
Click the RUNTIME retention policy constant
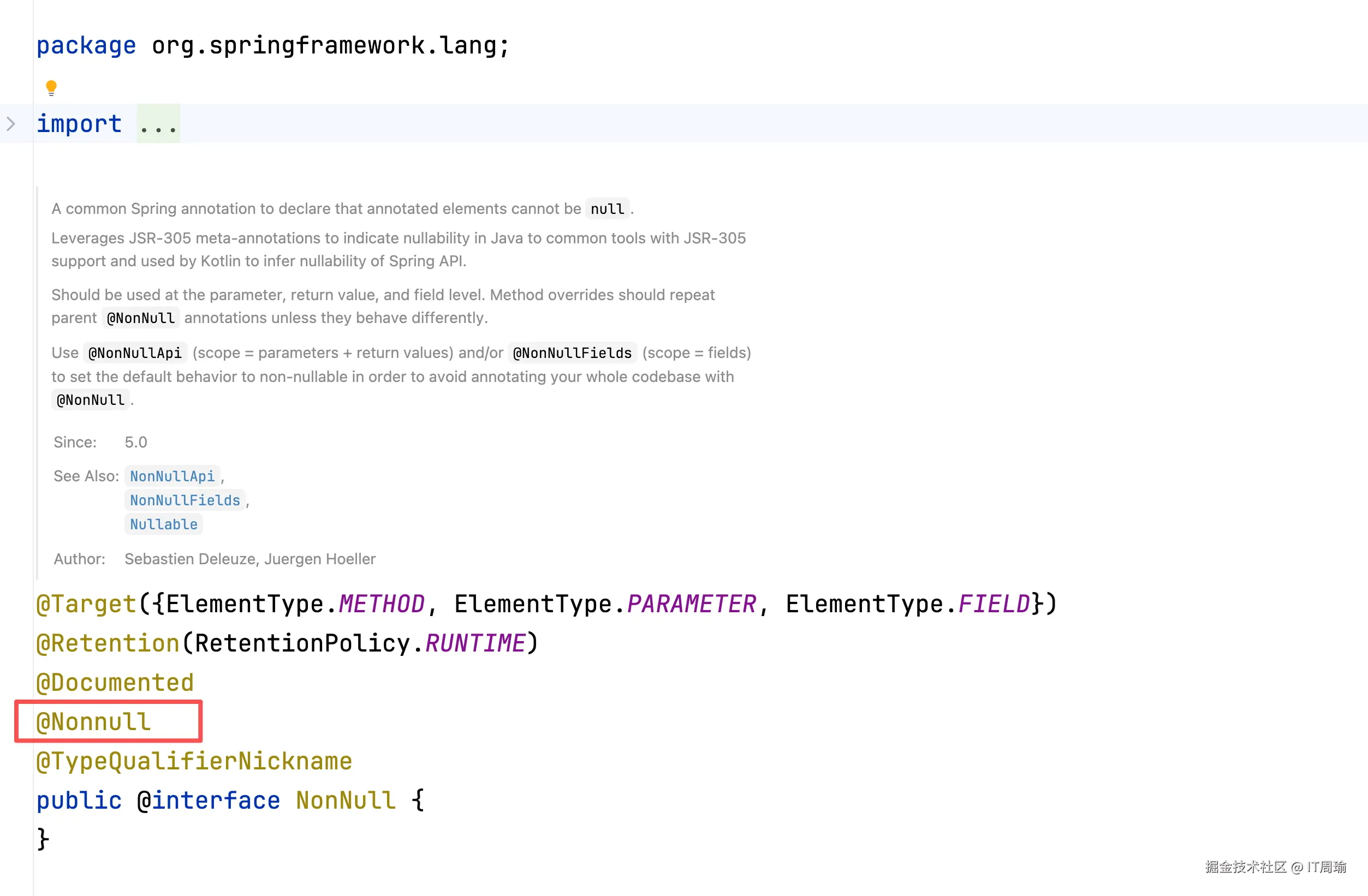[475, 643]
